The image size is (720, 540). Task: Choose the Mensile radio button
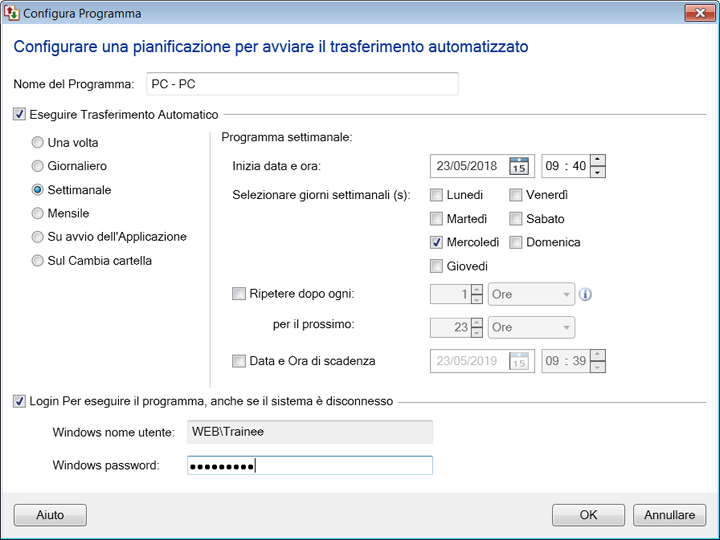click(x=38, y=213)
